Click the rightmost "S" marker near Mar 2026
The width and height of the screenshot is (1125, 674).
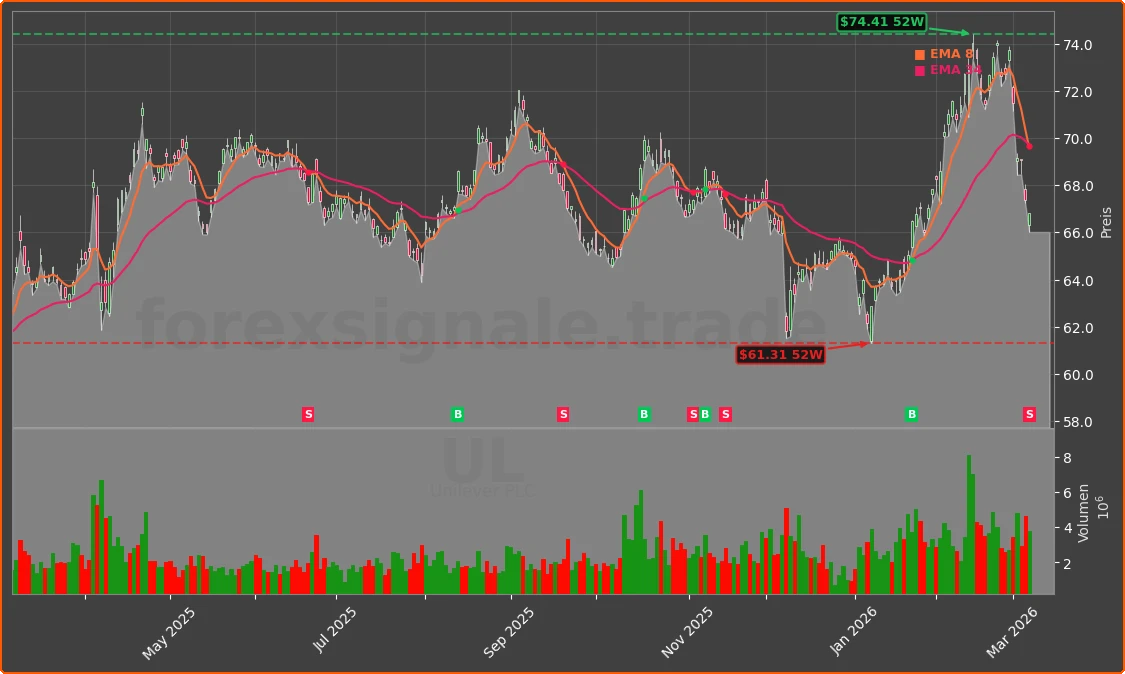click(x=1028, y=413)
